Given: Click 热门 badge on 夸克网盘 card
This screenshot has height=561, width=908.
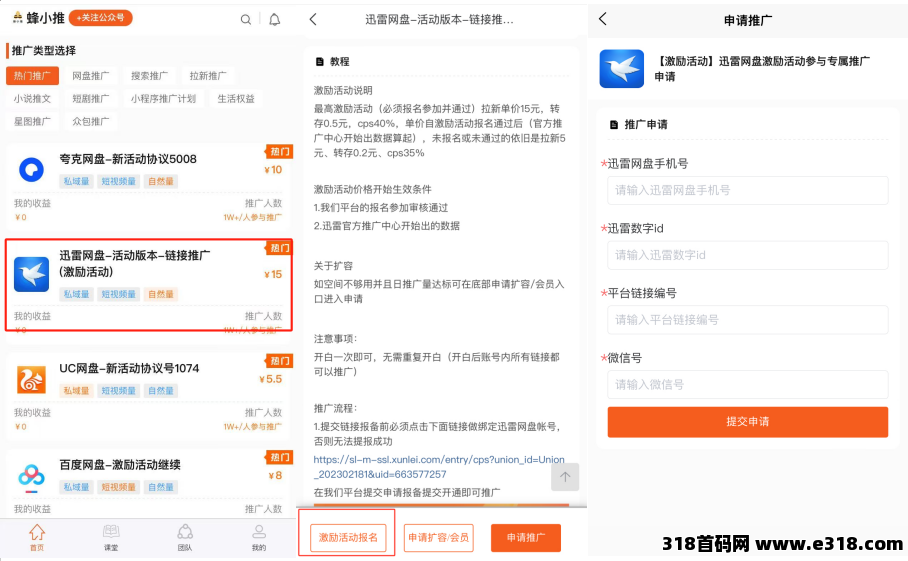Looking at the screenshot, I should pyautogui.click(x=279, y=152).
